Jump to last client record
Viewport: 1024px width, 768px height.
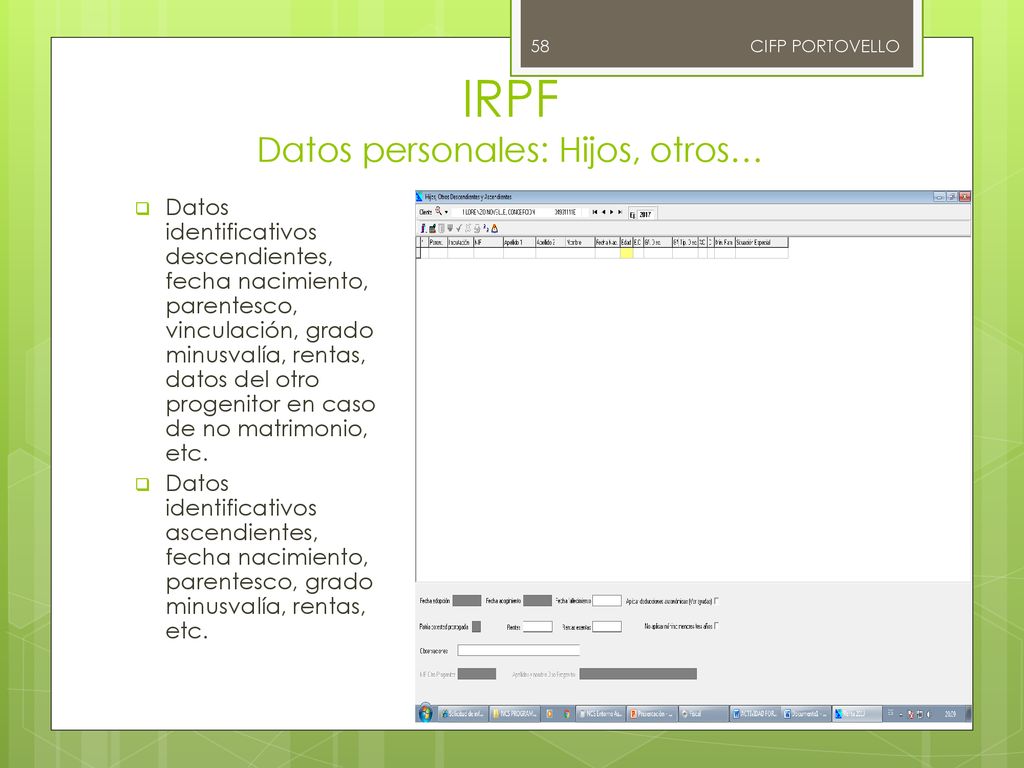tap(620, 212)
